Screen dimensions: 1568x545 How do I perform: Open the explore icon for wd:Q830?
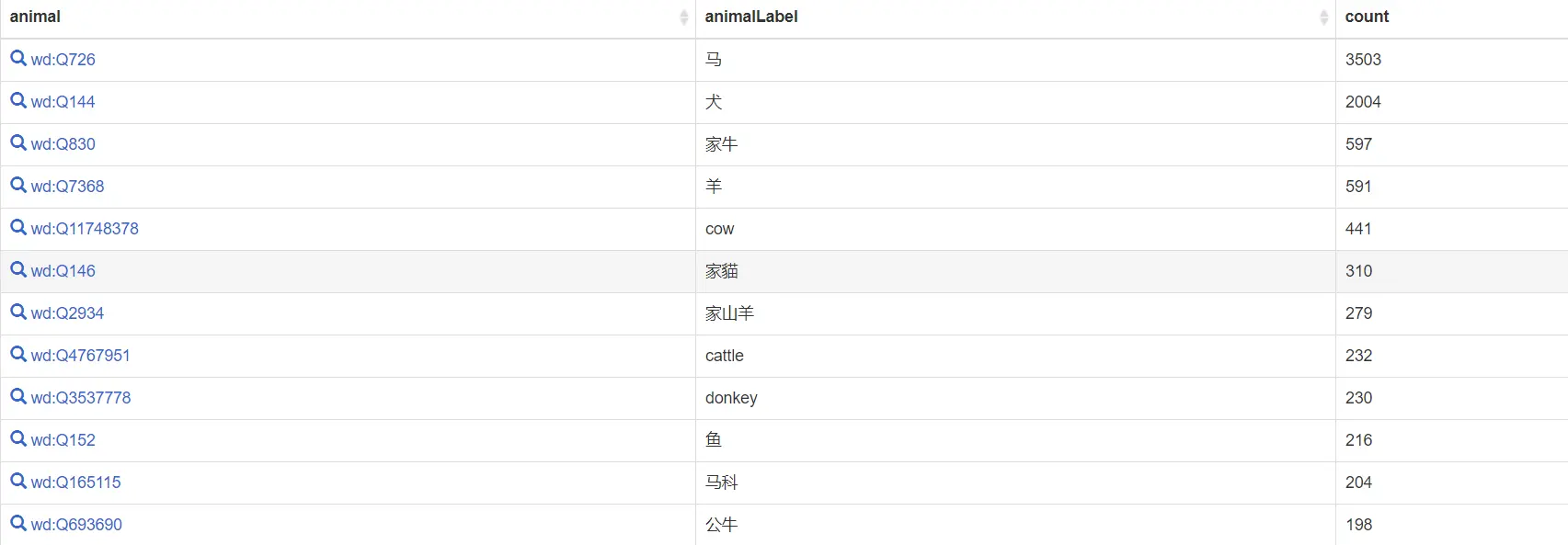pyautogui.click(x=18, y=143)
